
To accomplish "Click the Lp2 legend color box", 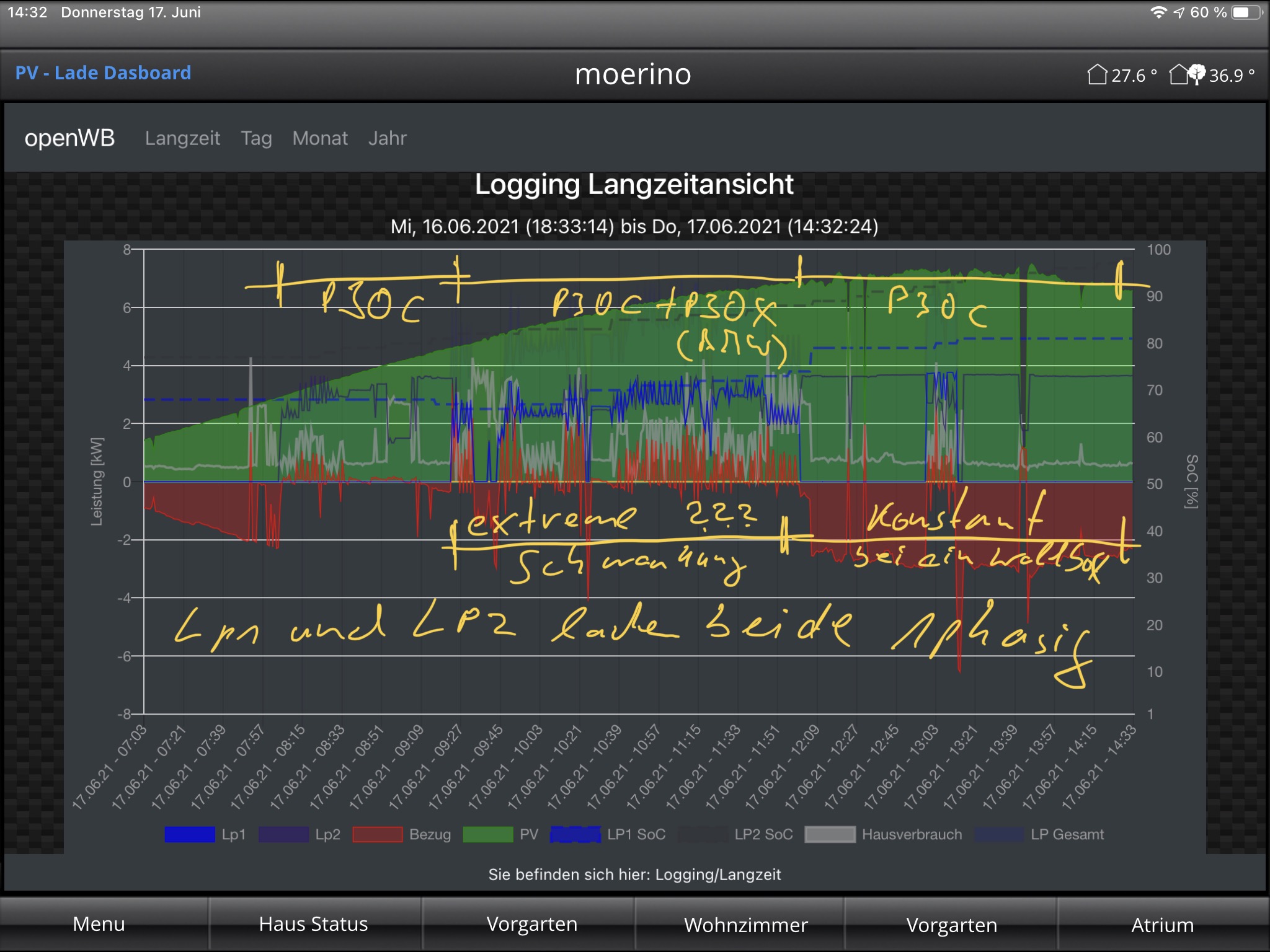I will (283, 834).
